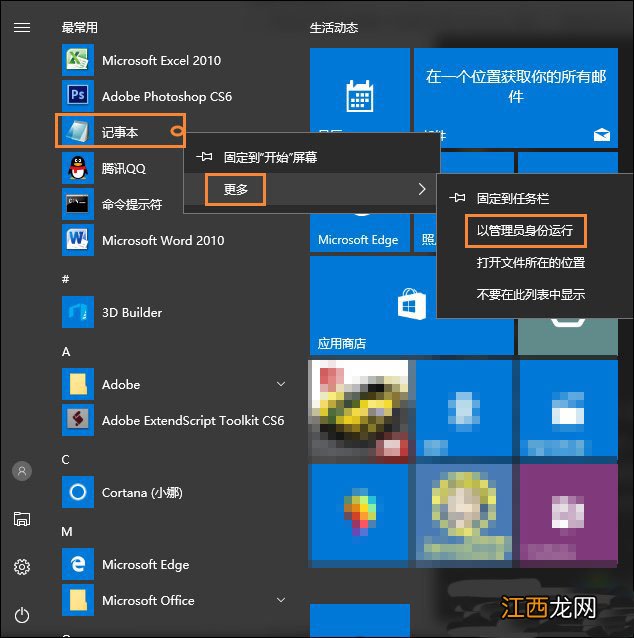Open Microsoft Edge icon in app list
The width and height of the screenshot is (634, 638).
78,564
